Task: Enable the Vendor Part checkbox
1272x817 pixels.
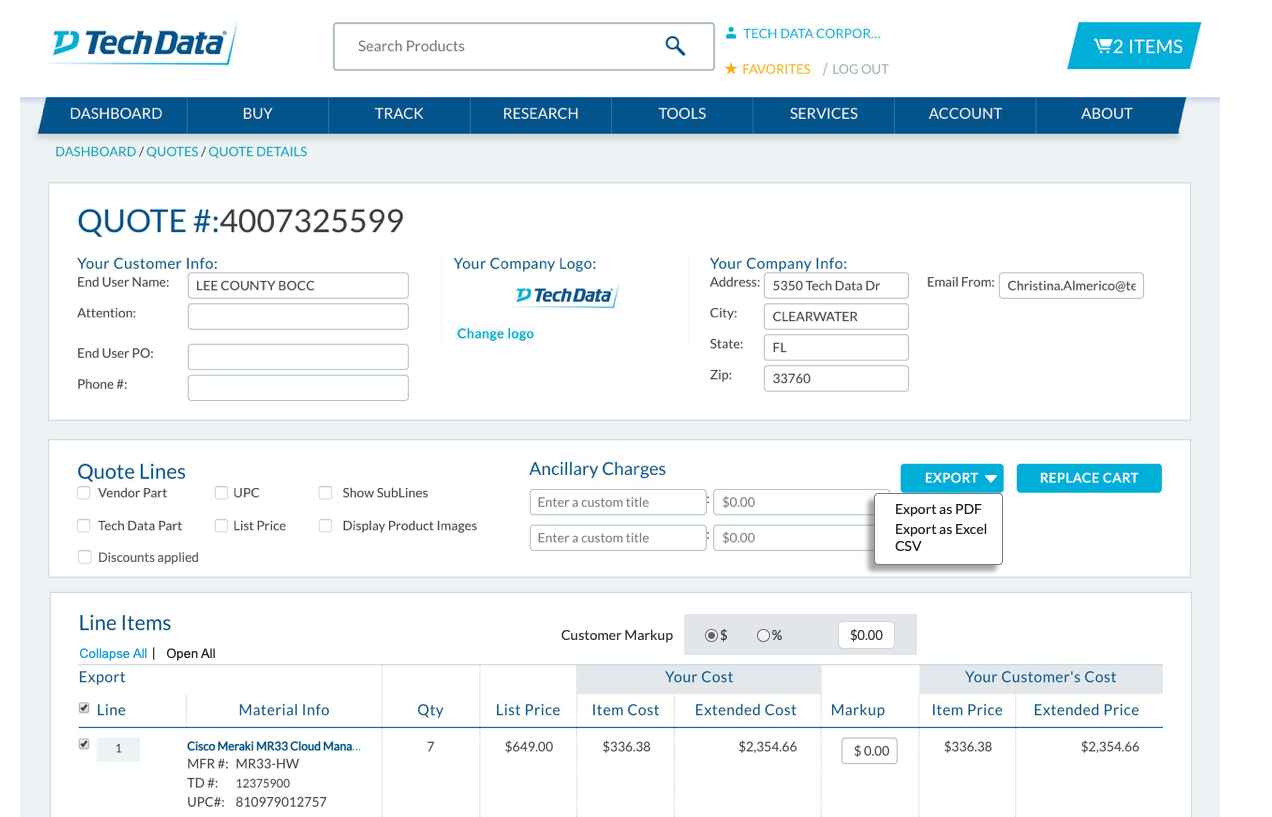Action: coord(84,493)
